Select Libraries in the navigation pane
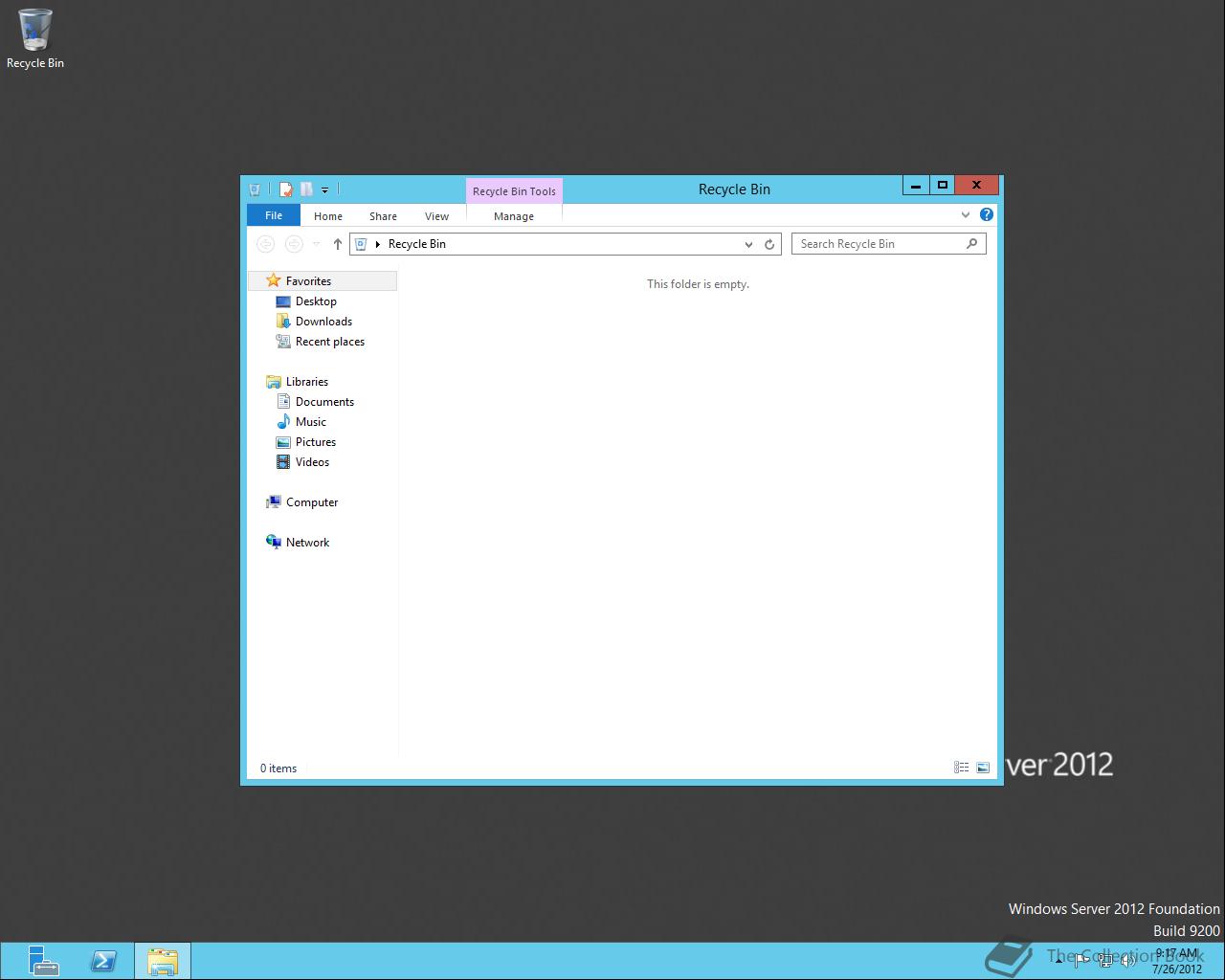Viewport: 1225px width, 980px height. 307,382
